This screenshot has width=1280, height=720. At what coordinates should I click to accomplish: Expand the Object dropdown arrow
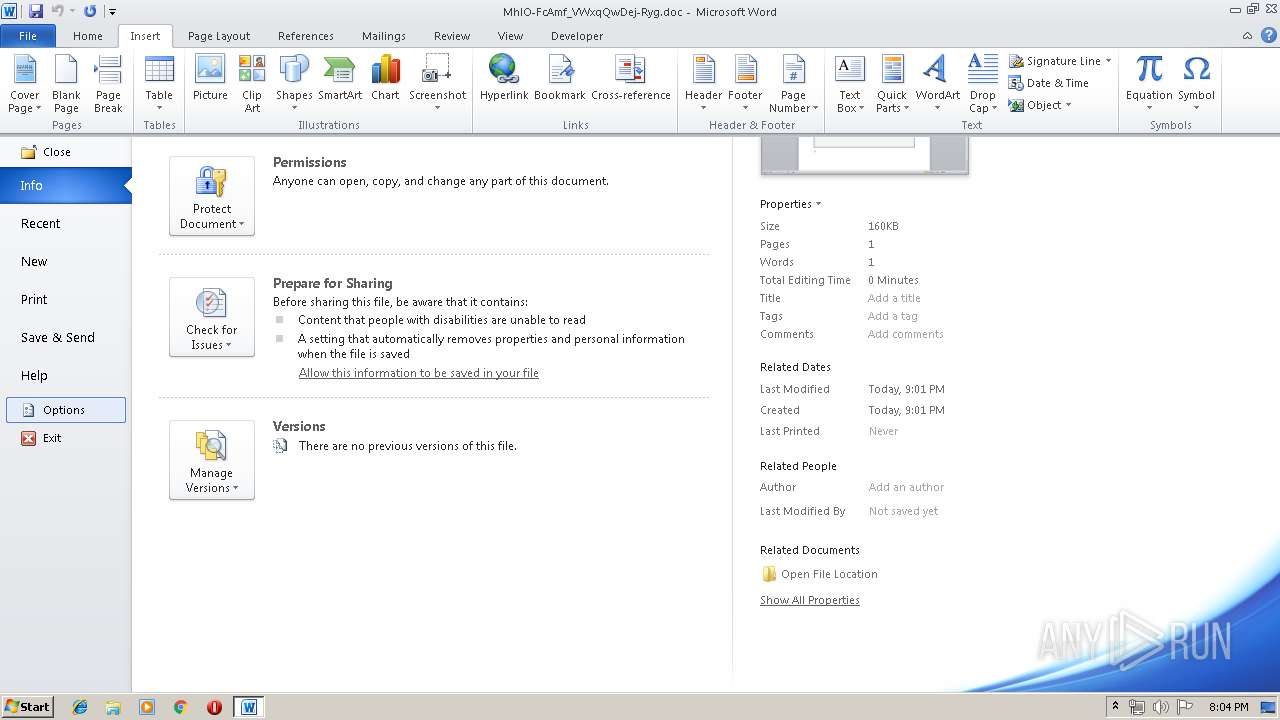[x=1068, y=105]
